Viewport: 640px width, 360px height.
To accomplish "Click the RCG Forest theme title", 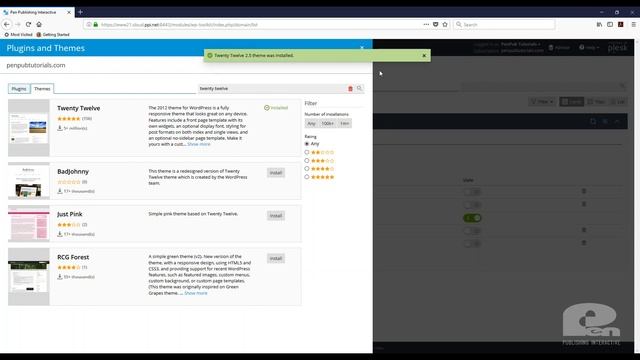I will tap(73, 257).
